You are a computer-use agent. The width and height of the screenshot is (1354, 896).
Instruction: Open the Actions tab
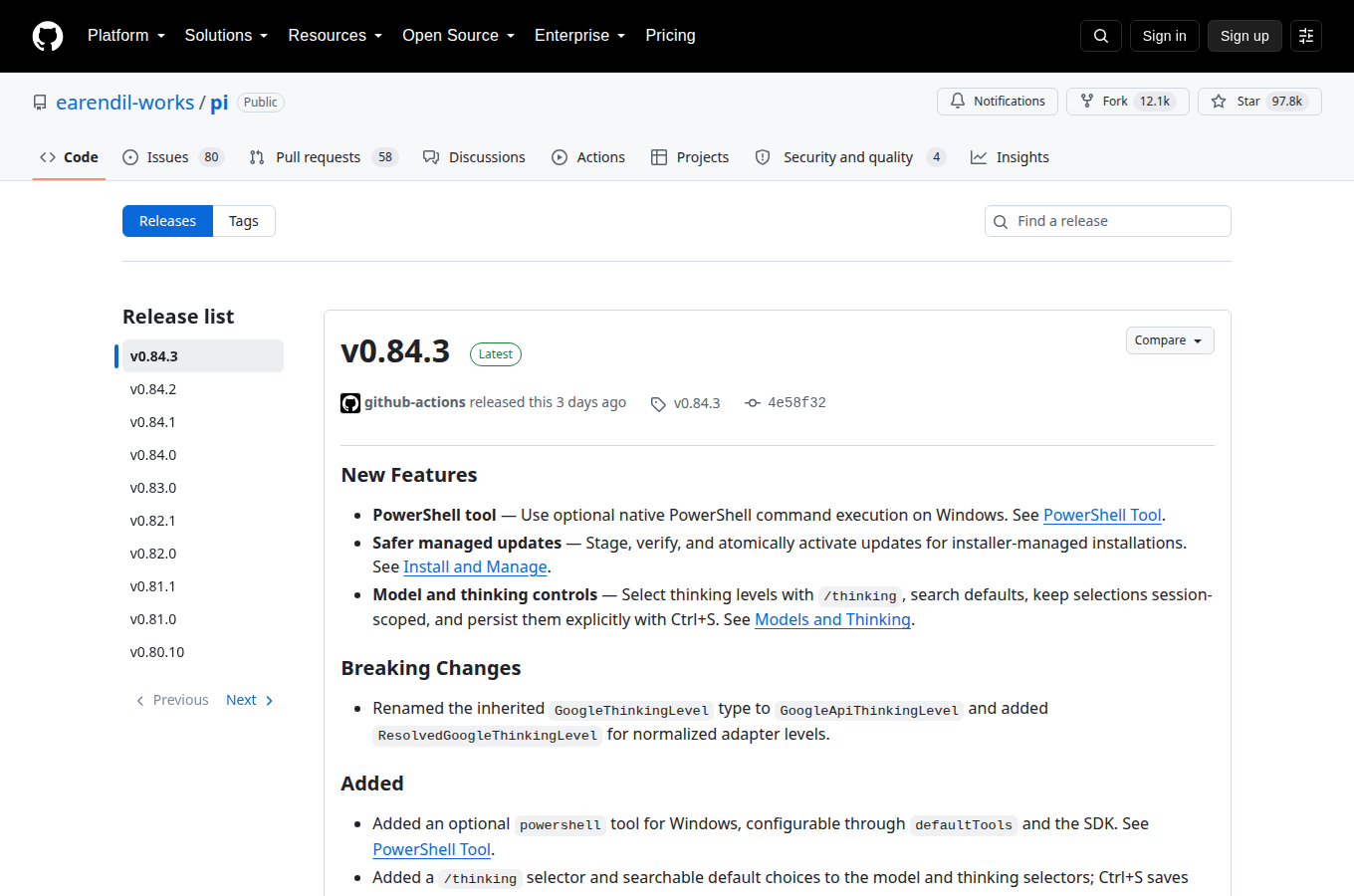coord(588,157)
